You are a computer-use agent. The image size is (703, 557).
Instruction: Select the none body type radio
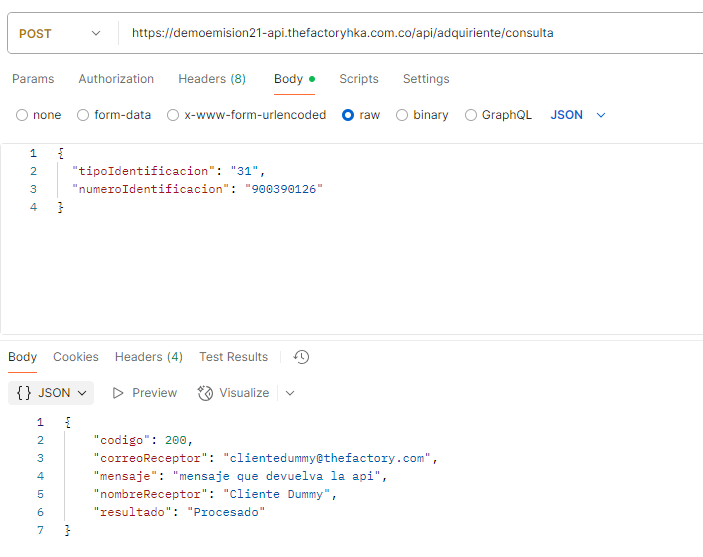tap(22, 115)
